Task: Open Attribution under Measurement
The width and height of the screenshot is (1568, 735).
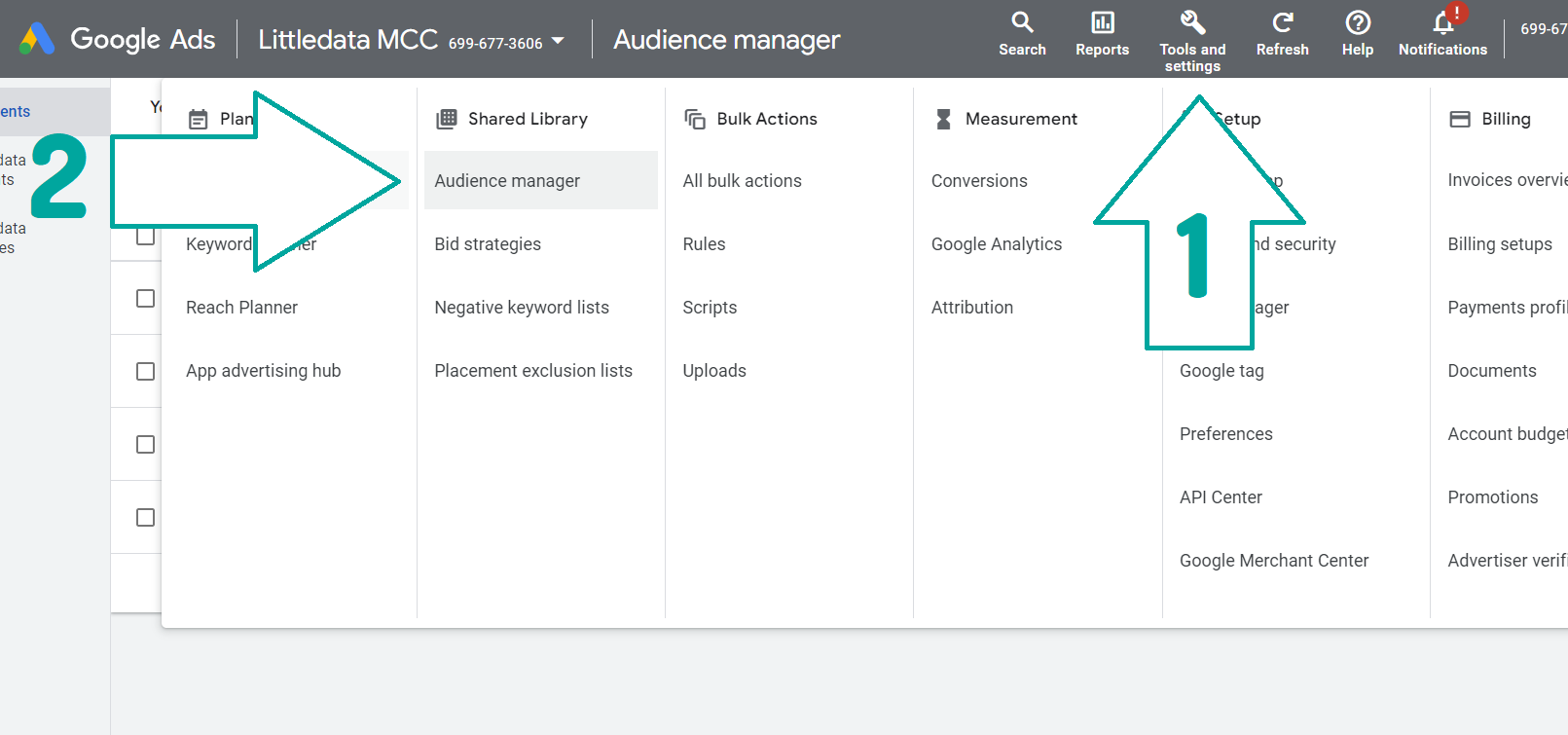Action: tap(972, 308)
